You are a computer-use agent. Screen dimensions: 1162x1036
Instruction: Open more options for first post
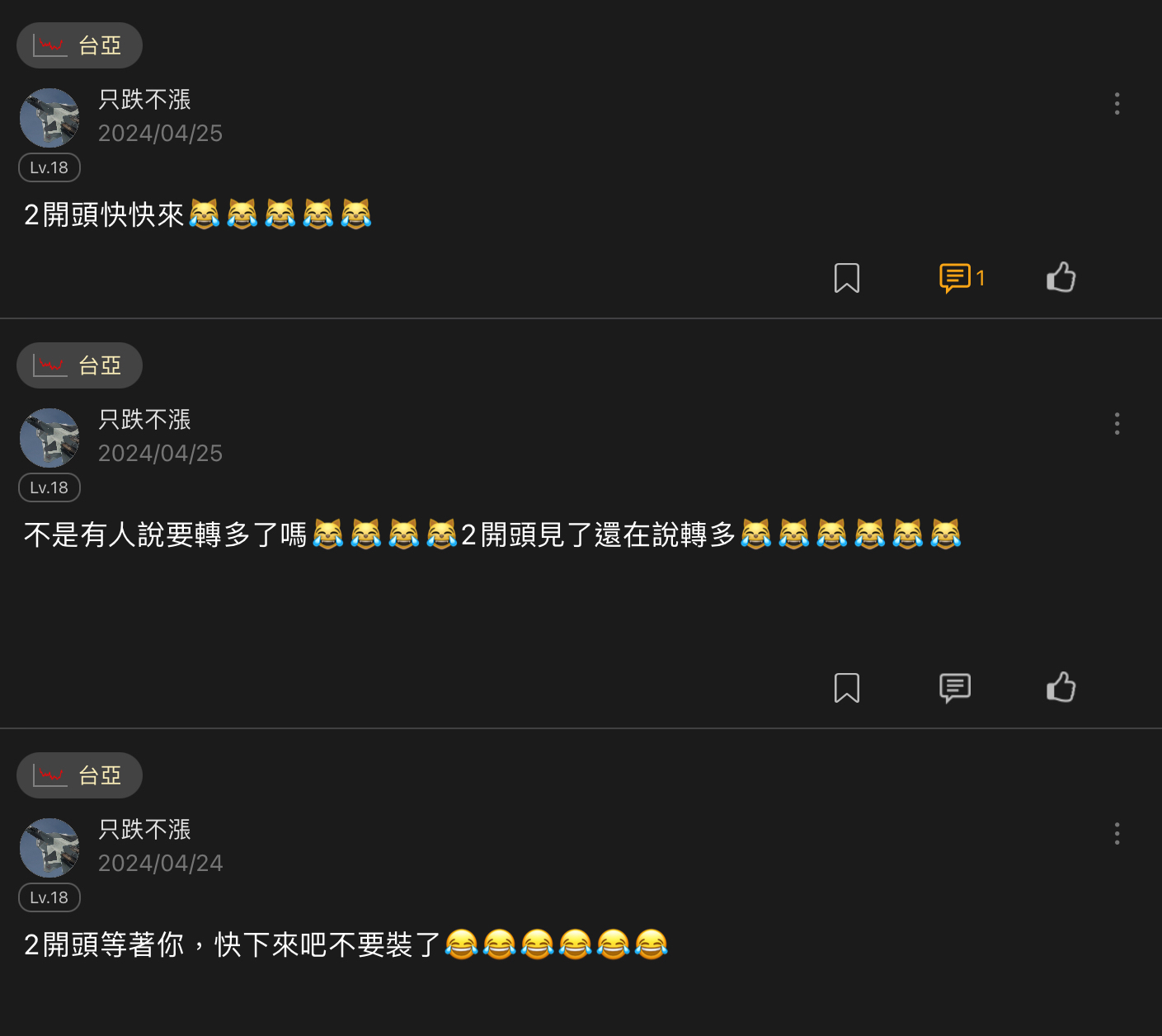(x=1117, y=103)
